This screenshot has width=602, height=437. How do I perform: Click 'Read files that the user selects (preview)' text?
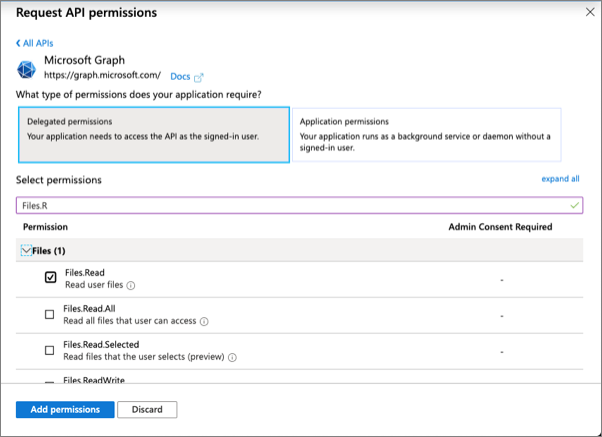(144, 357)
